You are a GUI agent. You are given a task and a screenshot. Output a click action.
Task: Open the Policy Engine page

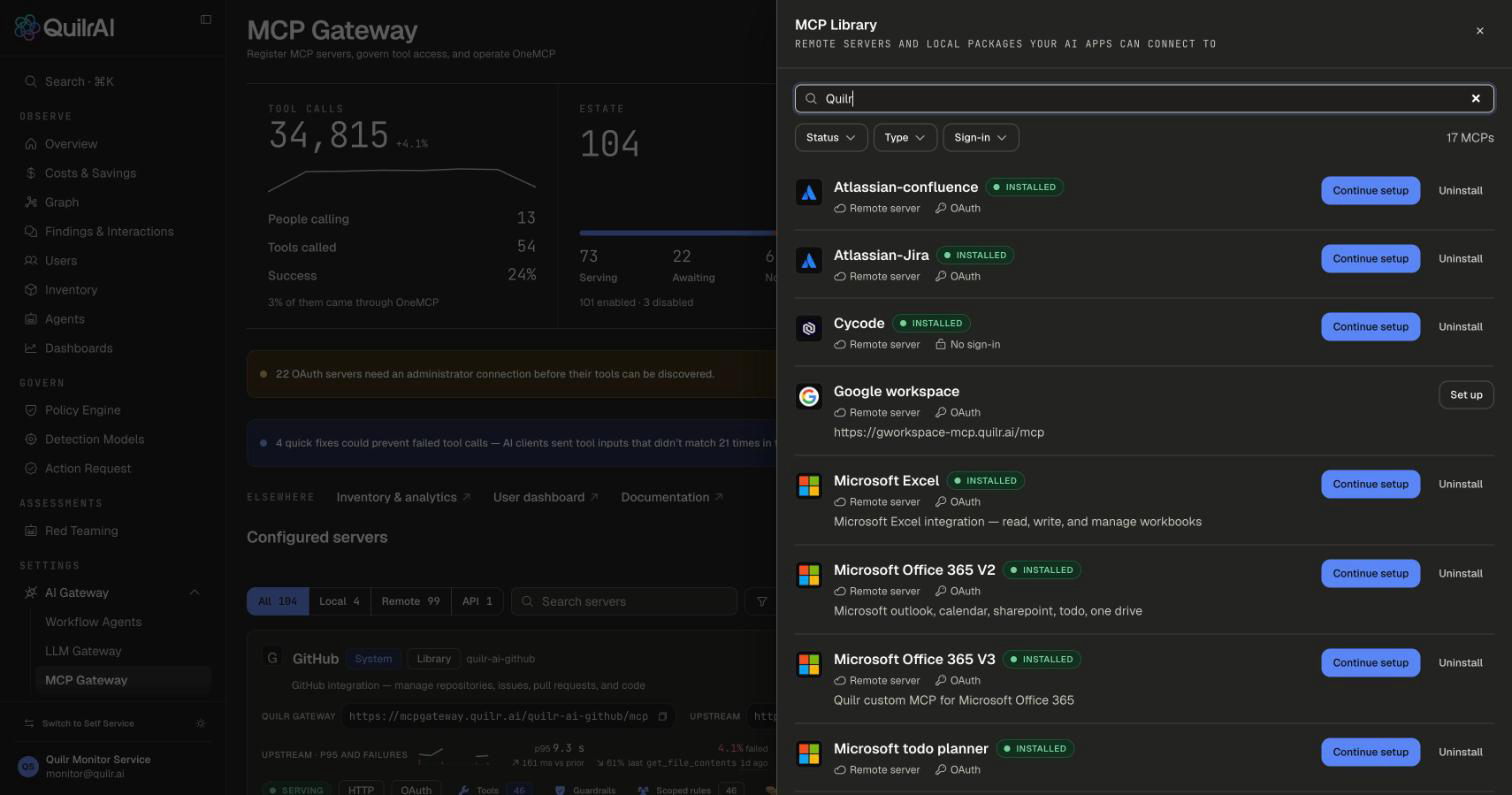[82, 410]
